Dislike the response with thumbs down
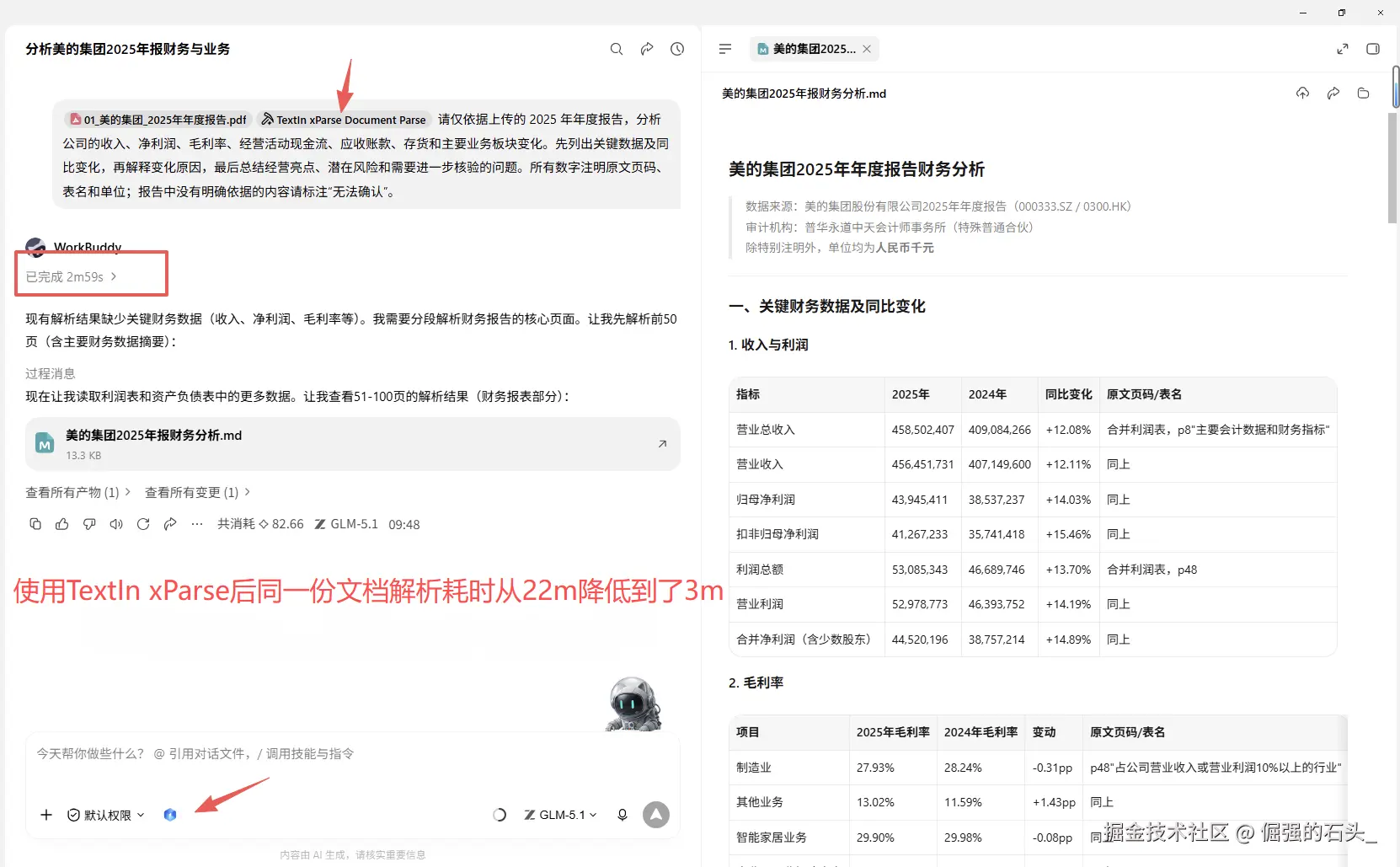Viewport: 1400px width, 867px height. [x=89, y=524]
